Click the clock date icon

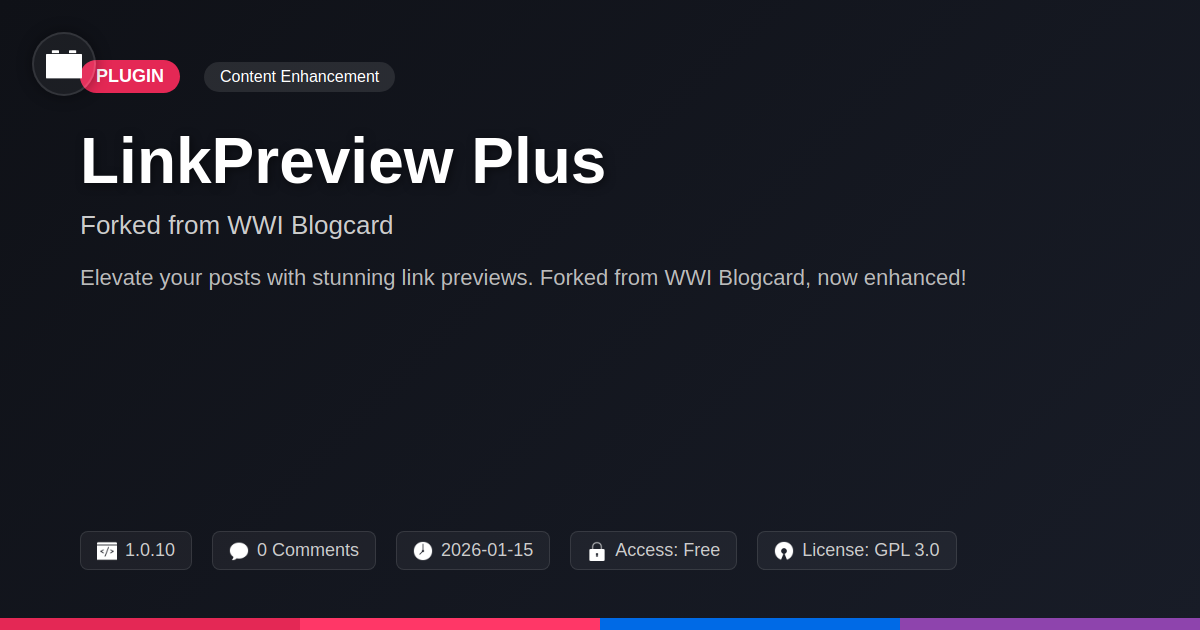[x=423, y=551]
